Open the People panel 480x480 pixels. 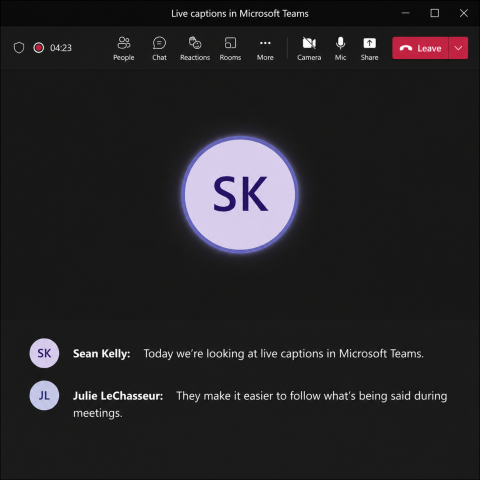124,49
